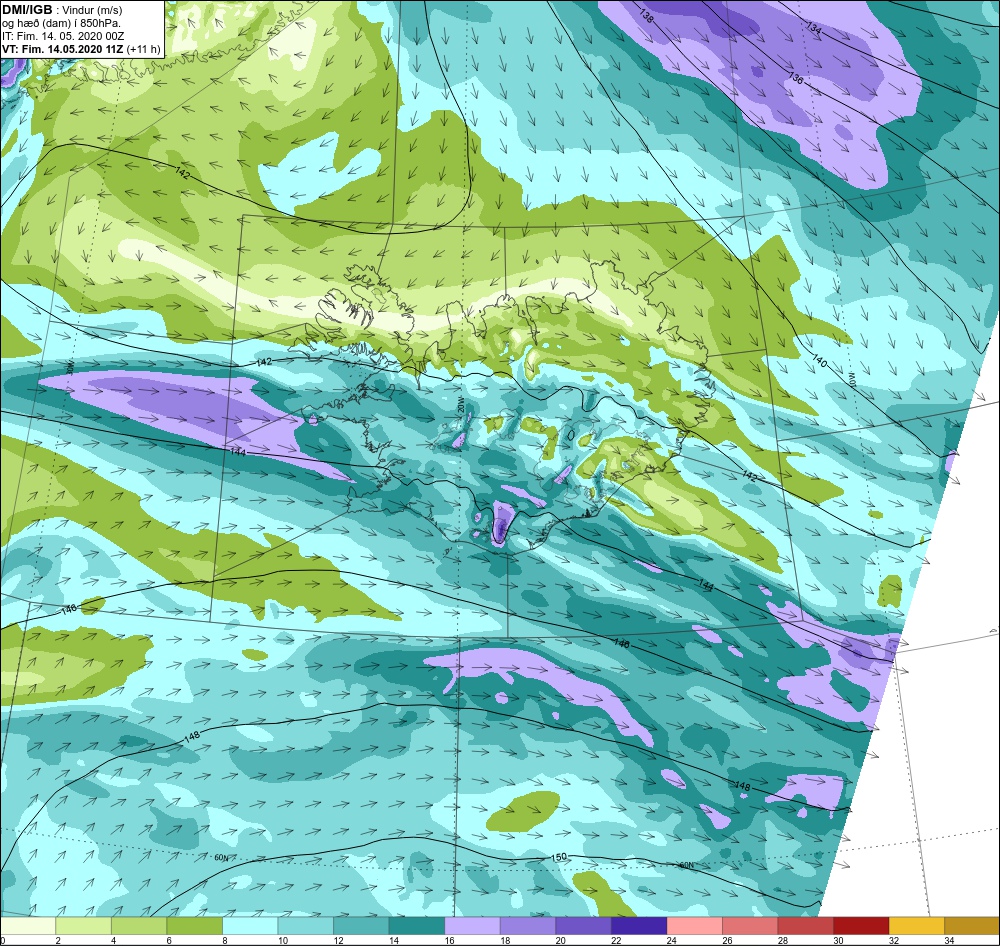Image resolution: width=1000 pixels, height=946 pixels.
Task: Click the 'VT: Fim. 14.05.2020 11Z' valid time
Action: point(63,49)
